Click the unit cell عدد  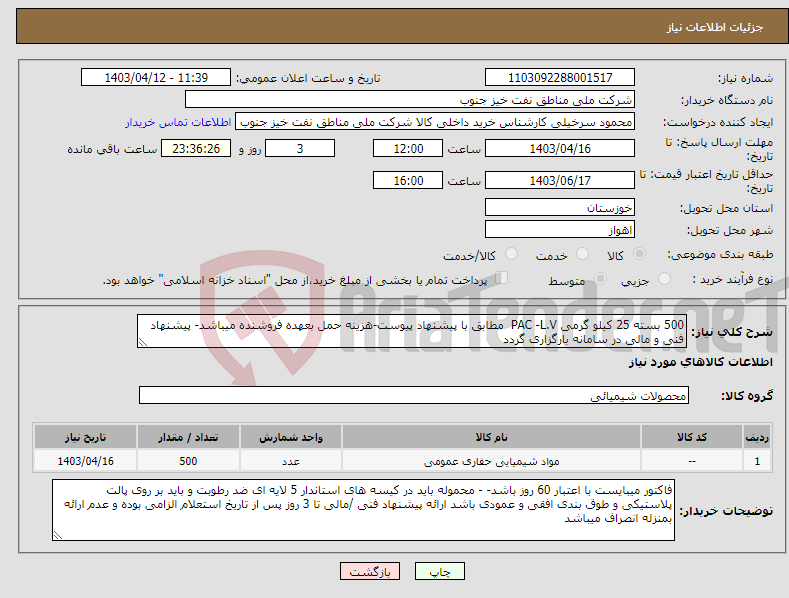point(291,461)
